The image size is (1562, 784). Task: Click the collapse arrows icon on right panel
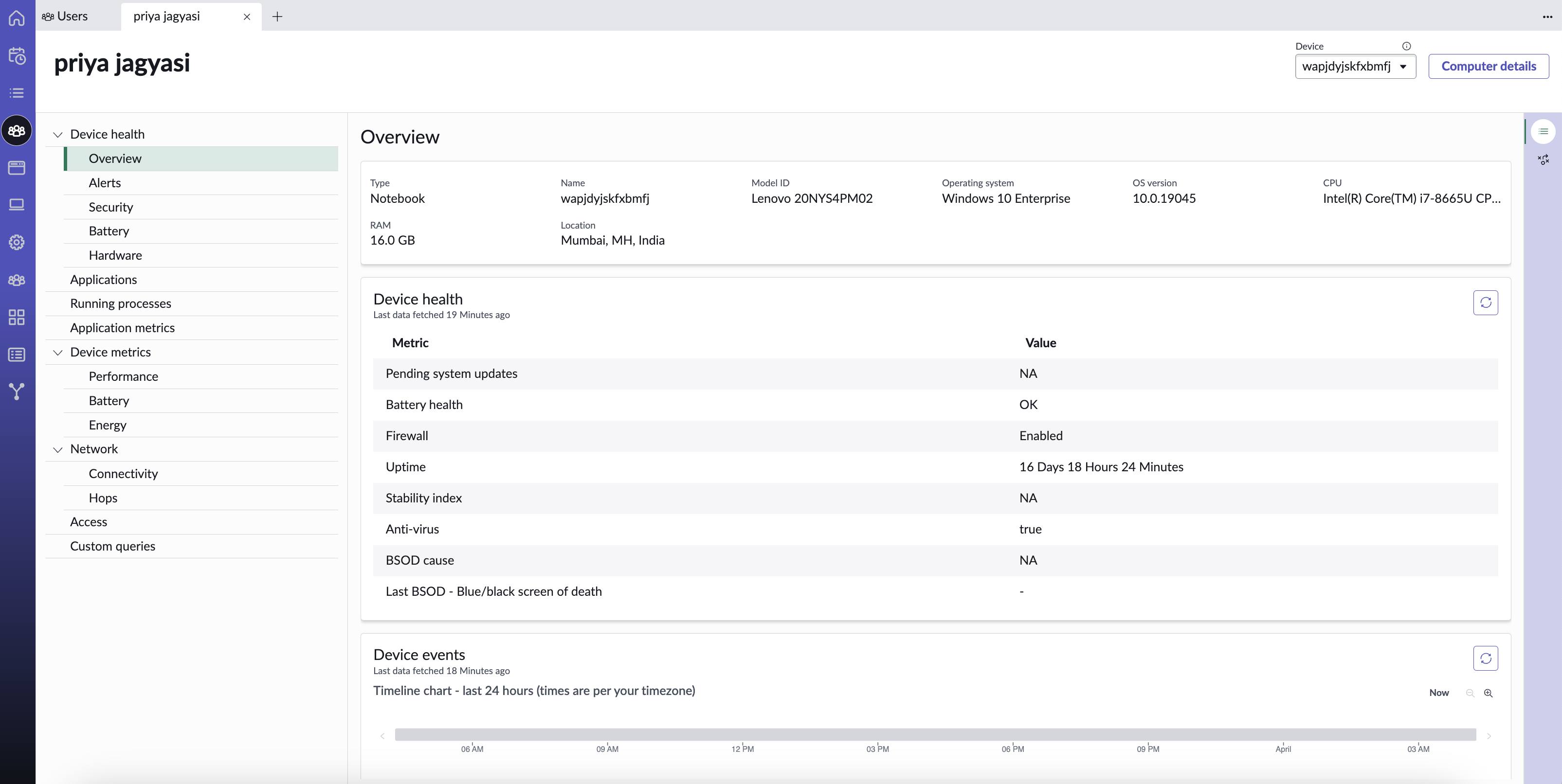tap(1543, 160)
